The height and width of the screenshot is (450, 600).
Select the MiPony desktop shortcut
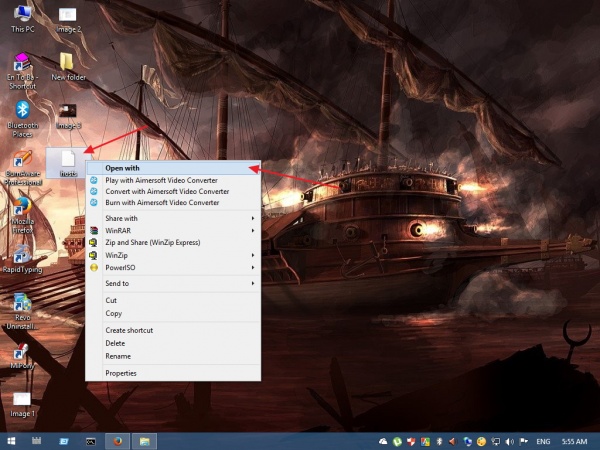coord(22,356)
